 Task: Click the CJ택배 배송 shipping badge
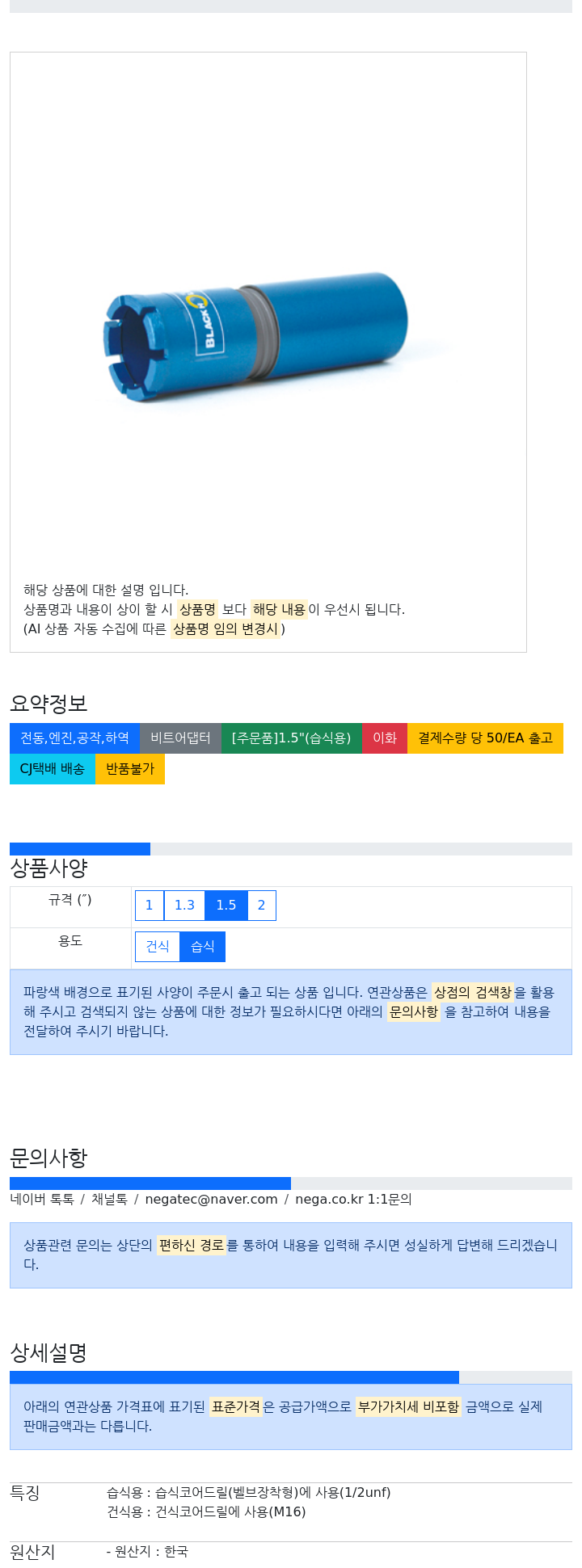[x=53, y=769]
